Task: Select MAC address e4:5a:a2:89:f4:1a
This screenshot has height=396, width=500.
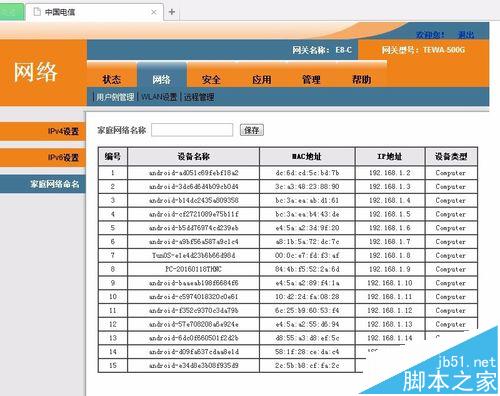Action: [307, 283]
